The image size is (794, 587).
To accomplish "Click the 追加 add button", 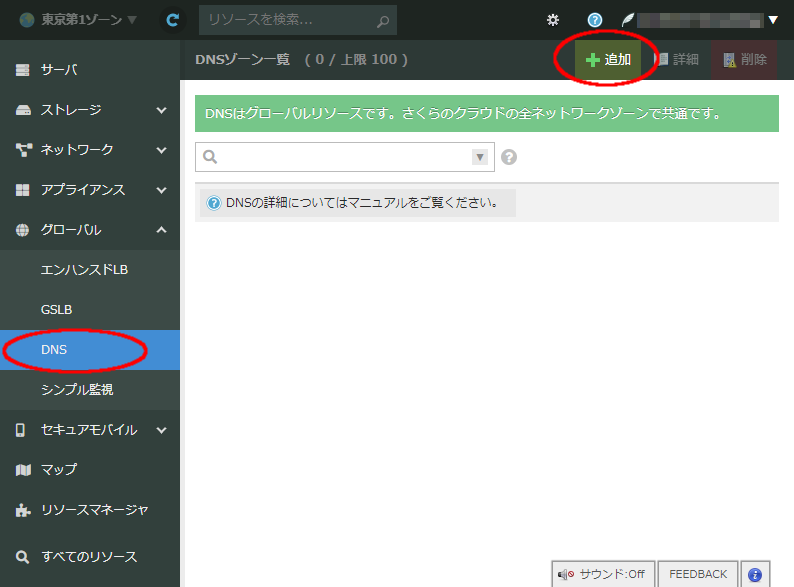I will (608, 60).
